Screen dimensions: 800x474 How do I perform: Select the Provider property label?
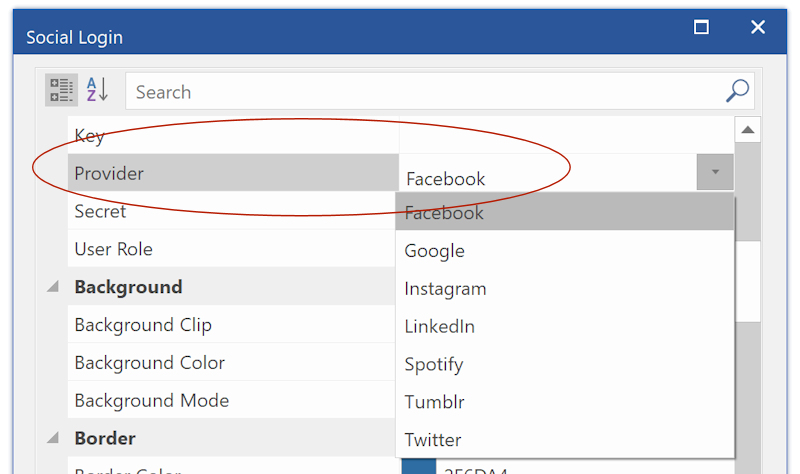[x=233, y=172]
